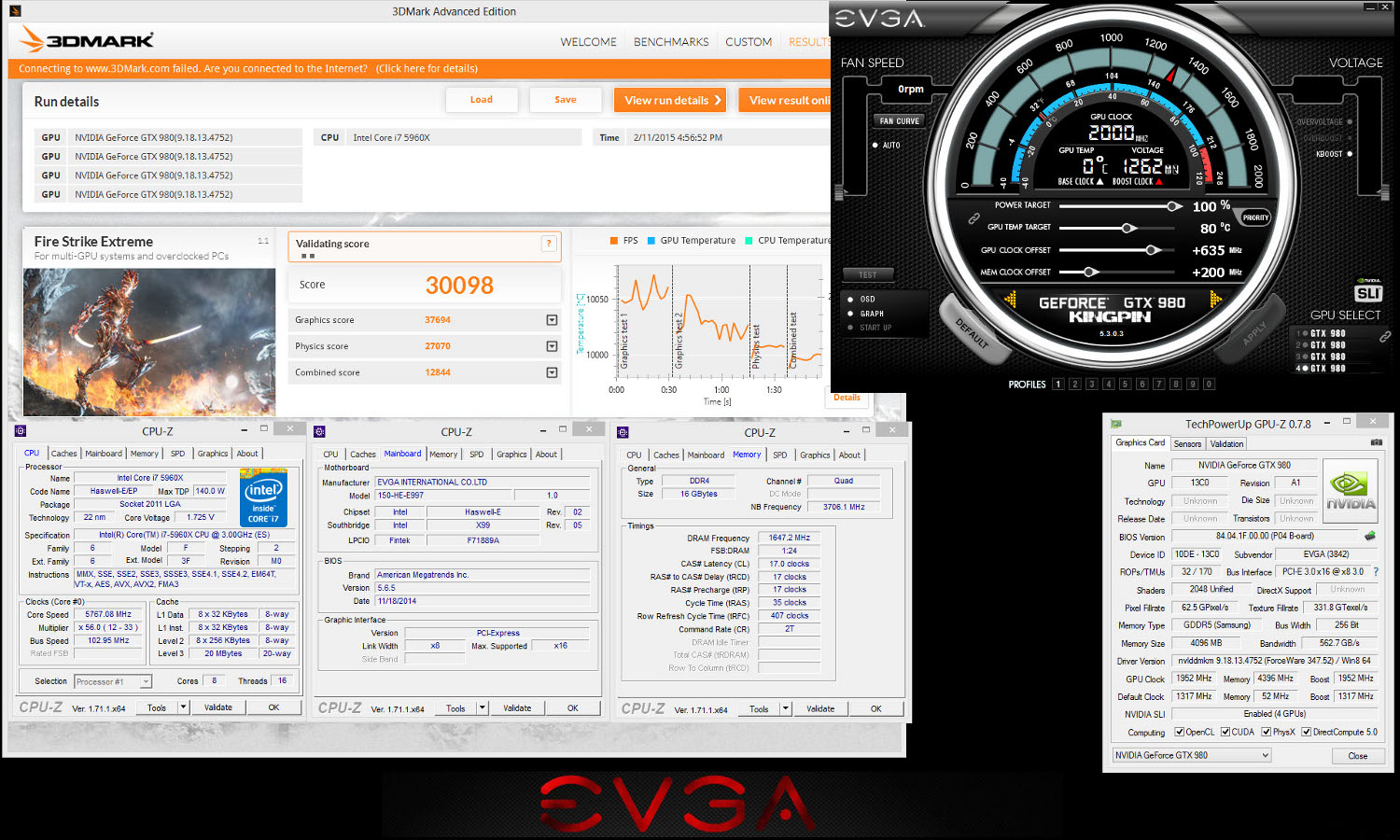Click the GPU Temp Target slider handle
Image resolution: width=1400 pixels, height=840 pixels.
1128,228
